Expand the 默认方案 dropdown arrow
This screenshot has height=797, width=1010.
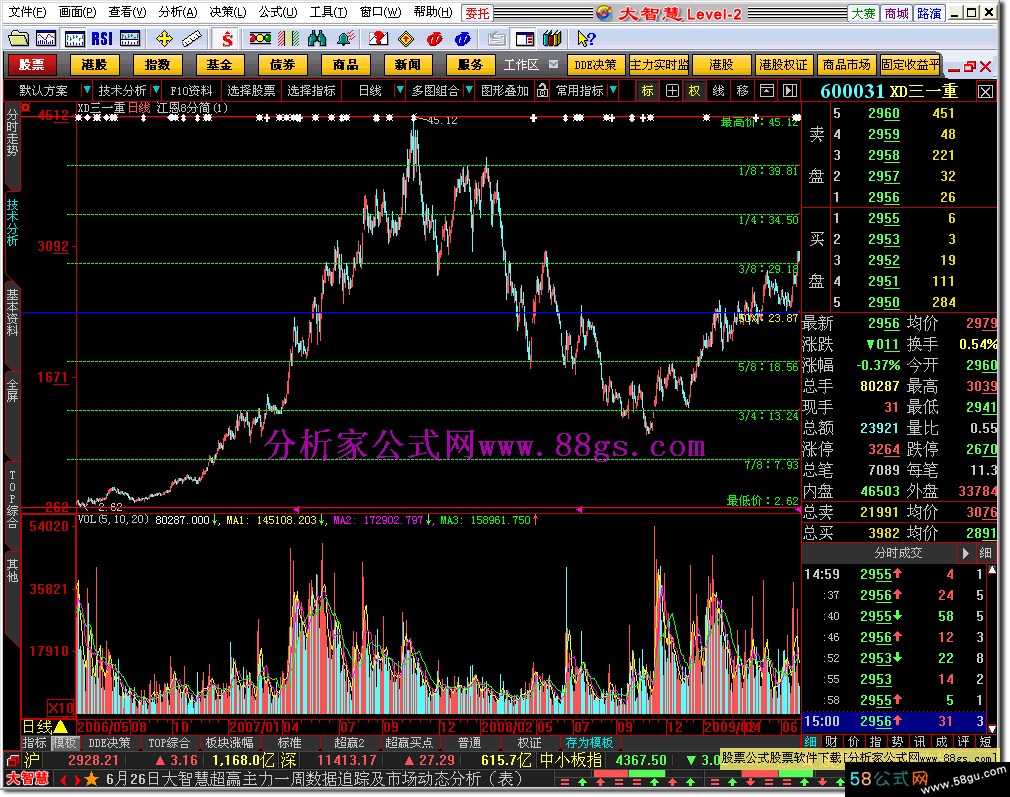coord(86,90)
